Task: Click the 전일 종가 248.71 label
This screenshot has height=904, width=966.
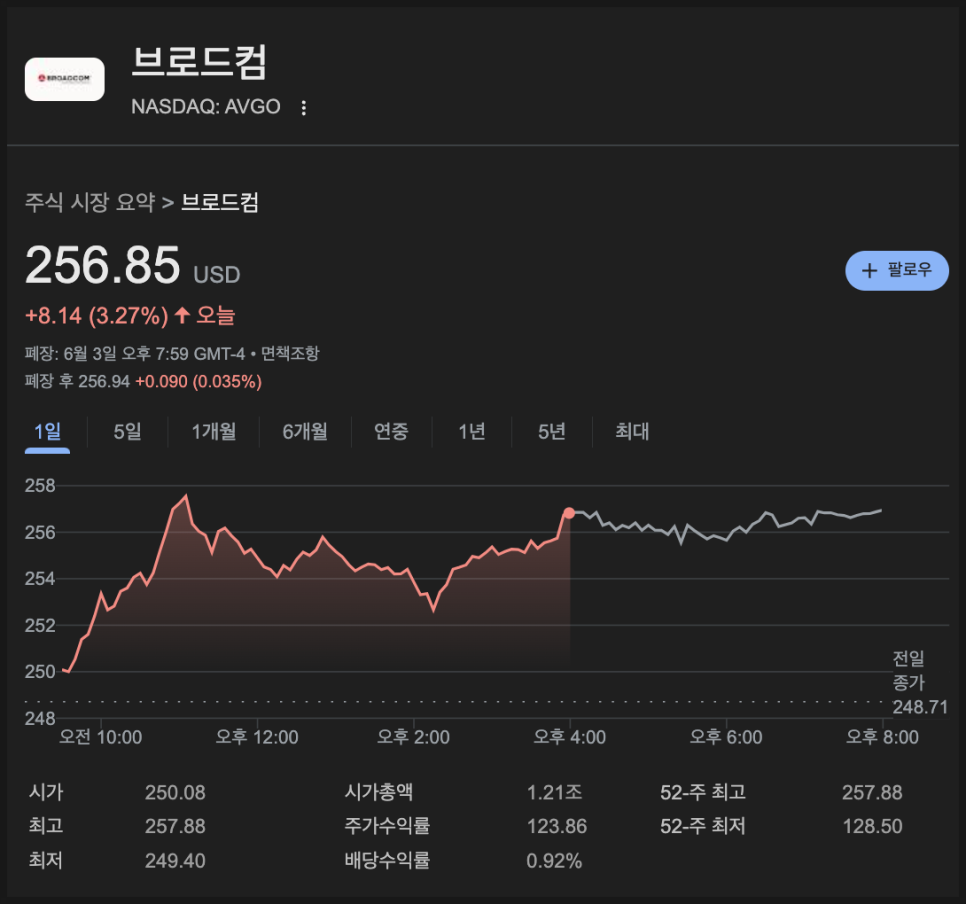Action: coord(920,683)
